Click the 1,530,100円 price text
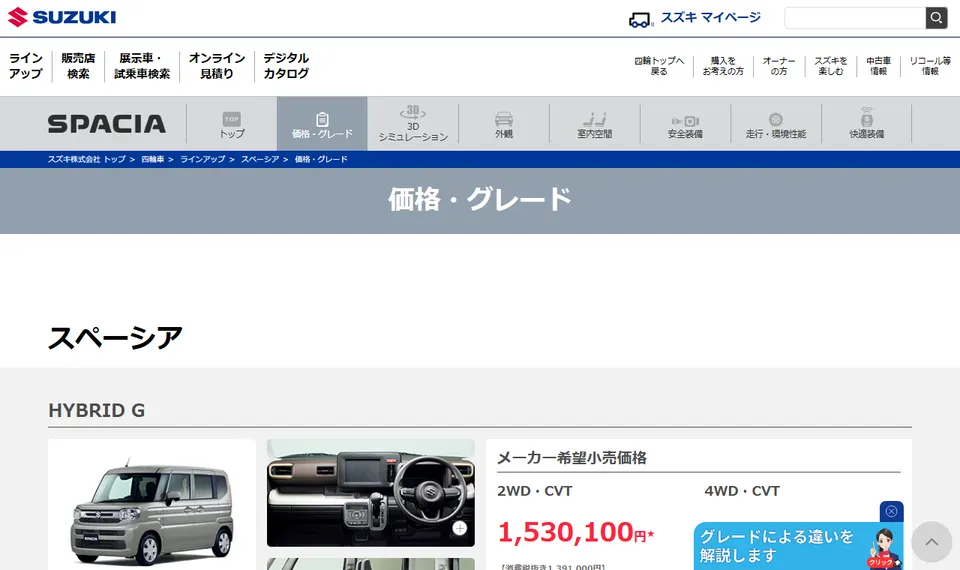 (x=576, y=532)
